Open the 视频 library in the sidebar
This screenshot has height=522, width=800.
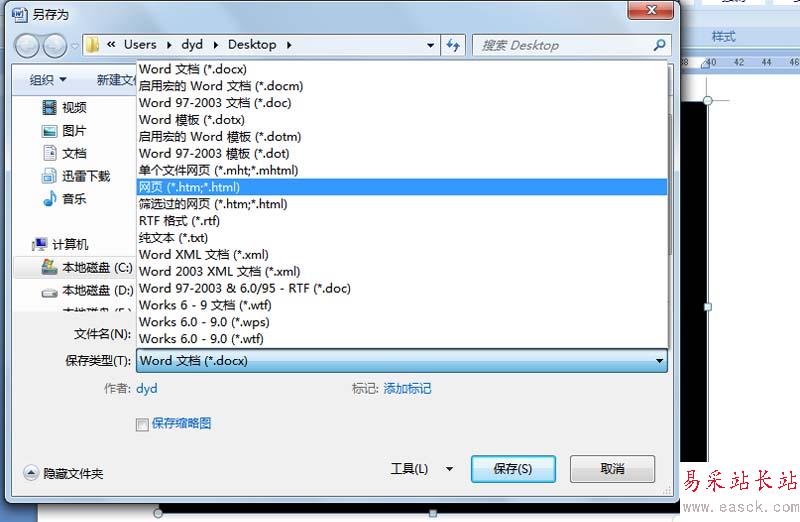click(x=64, y=107)
